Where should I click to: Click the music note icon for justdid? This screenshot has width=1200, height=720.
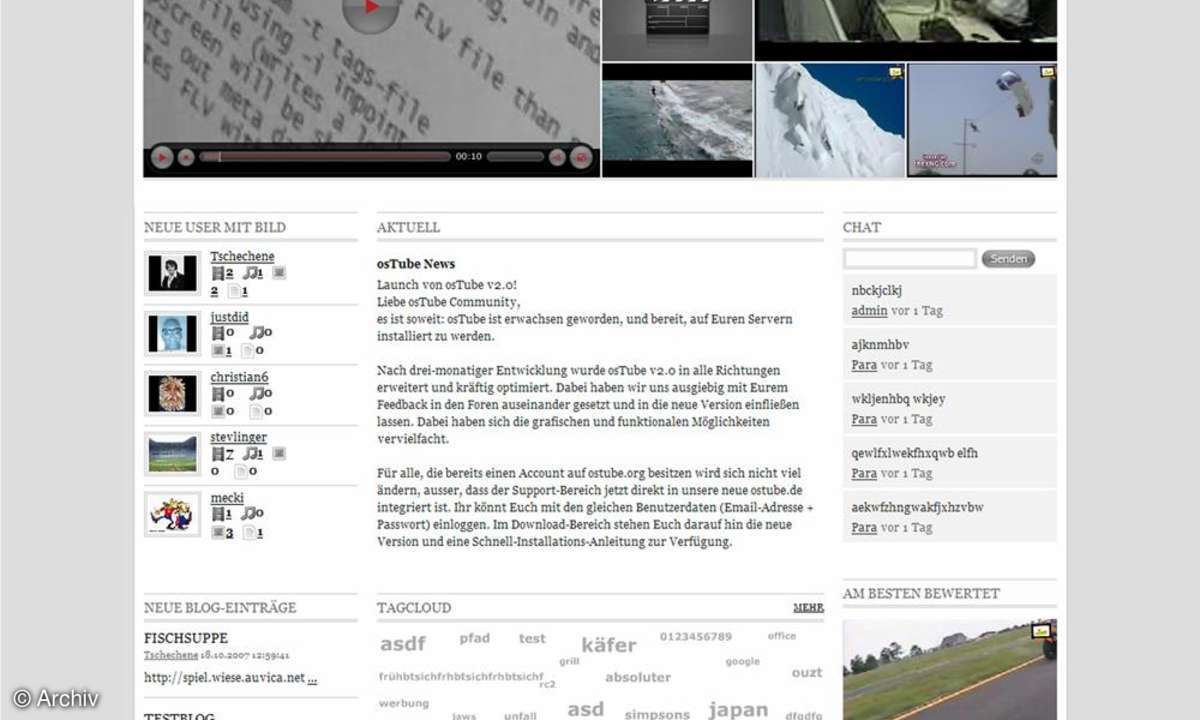[256, 333]
